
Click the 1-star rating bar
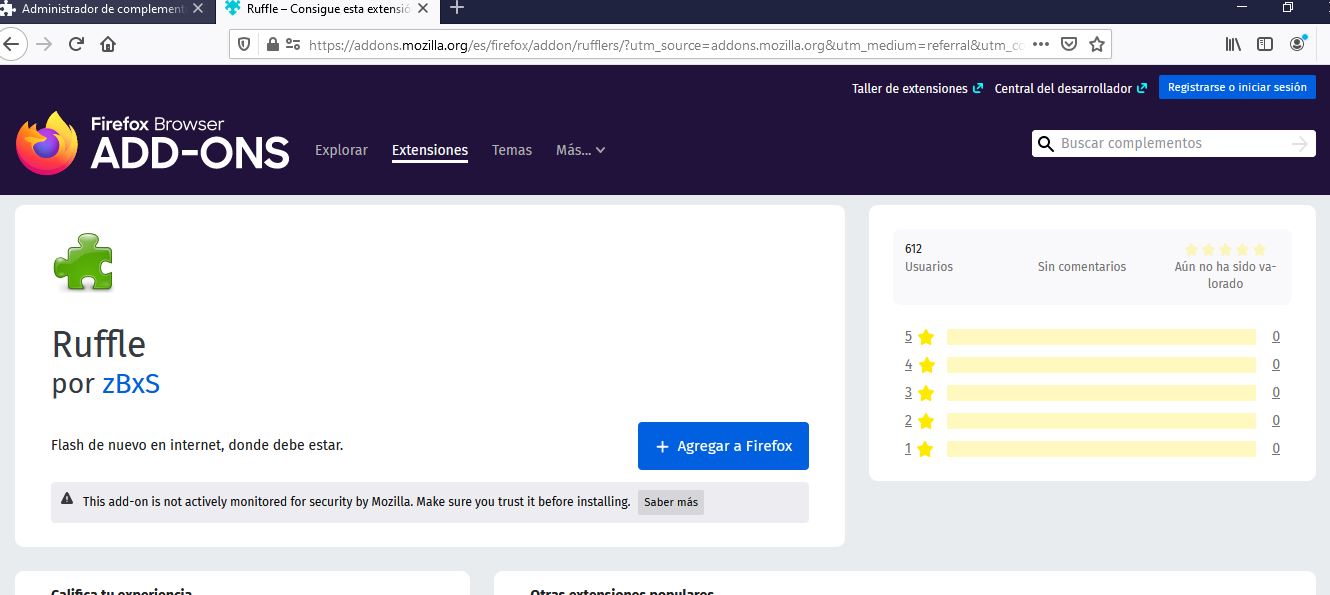(x=1101, y=449)
